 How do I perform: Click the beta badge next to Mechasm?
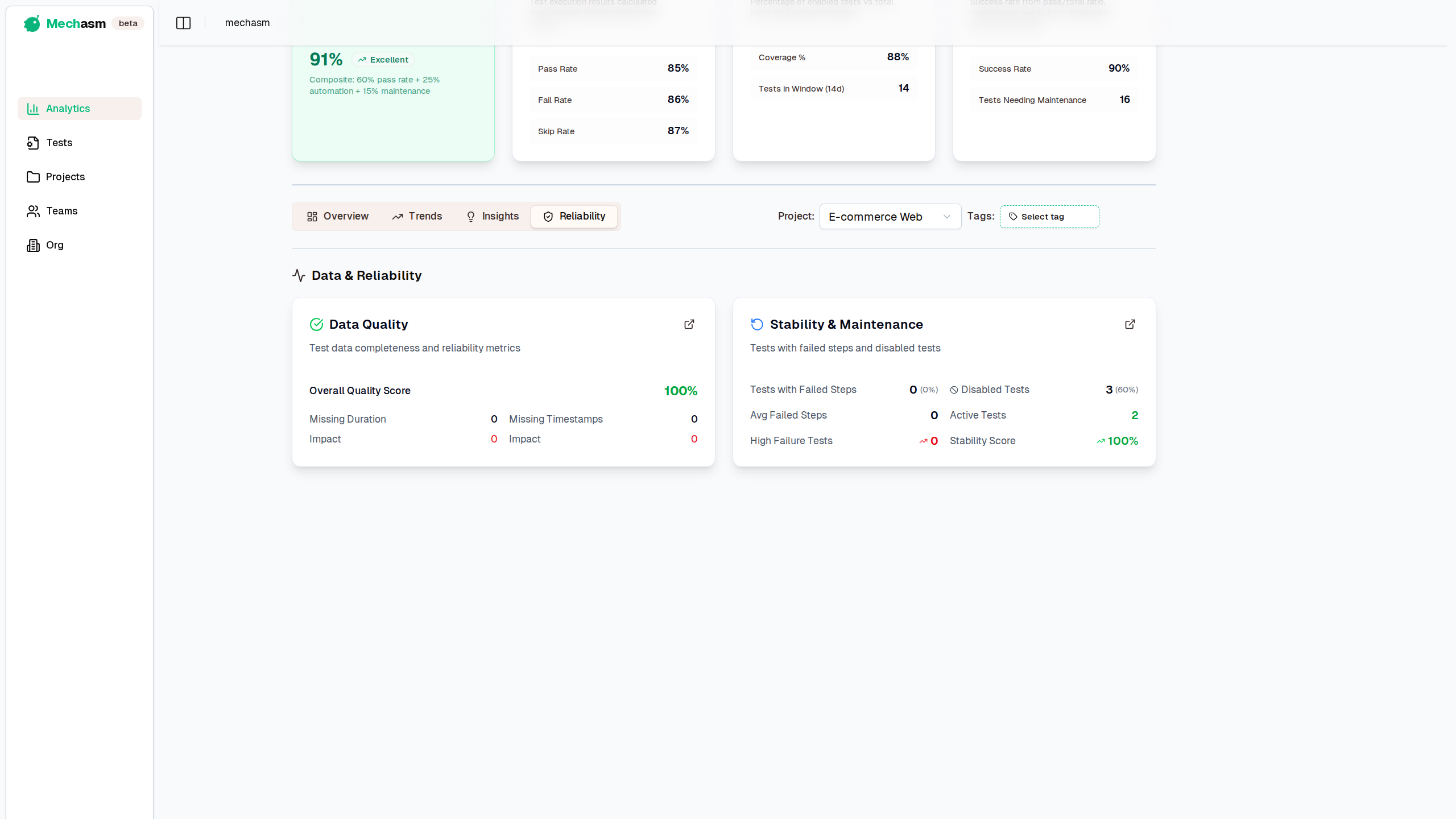(x=128, y=23)
